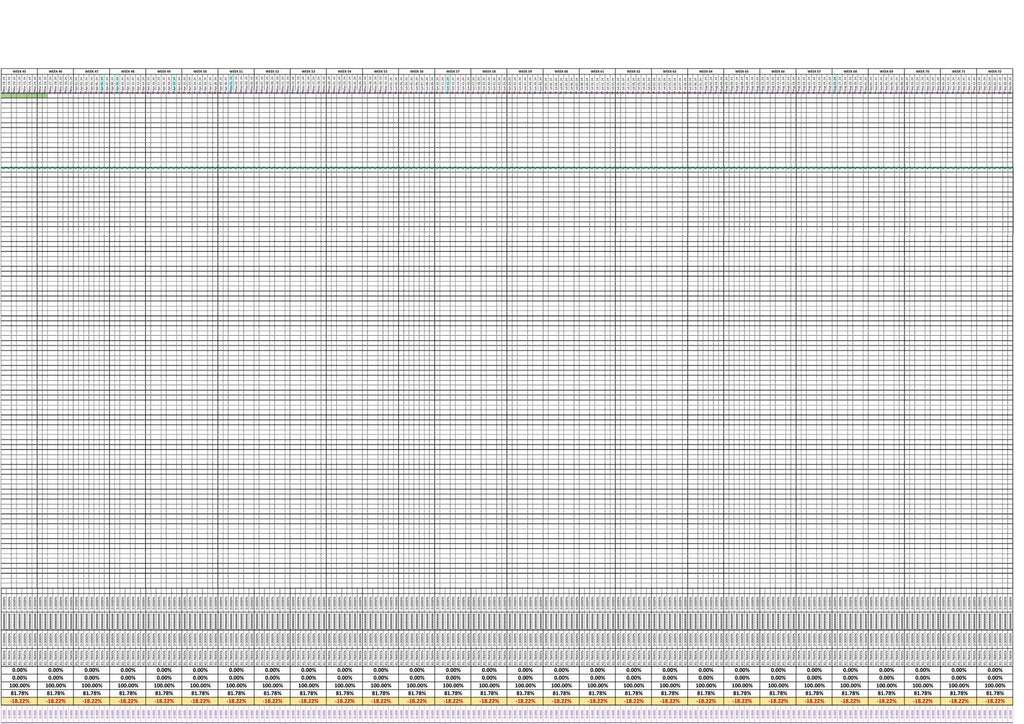Image resolution: width=1024 pixels, height=724 pixels.
Task: Click the 100.00% value in WEEK 52 column
Action: coord(272,685)
